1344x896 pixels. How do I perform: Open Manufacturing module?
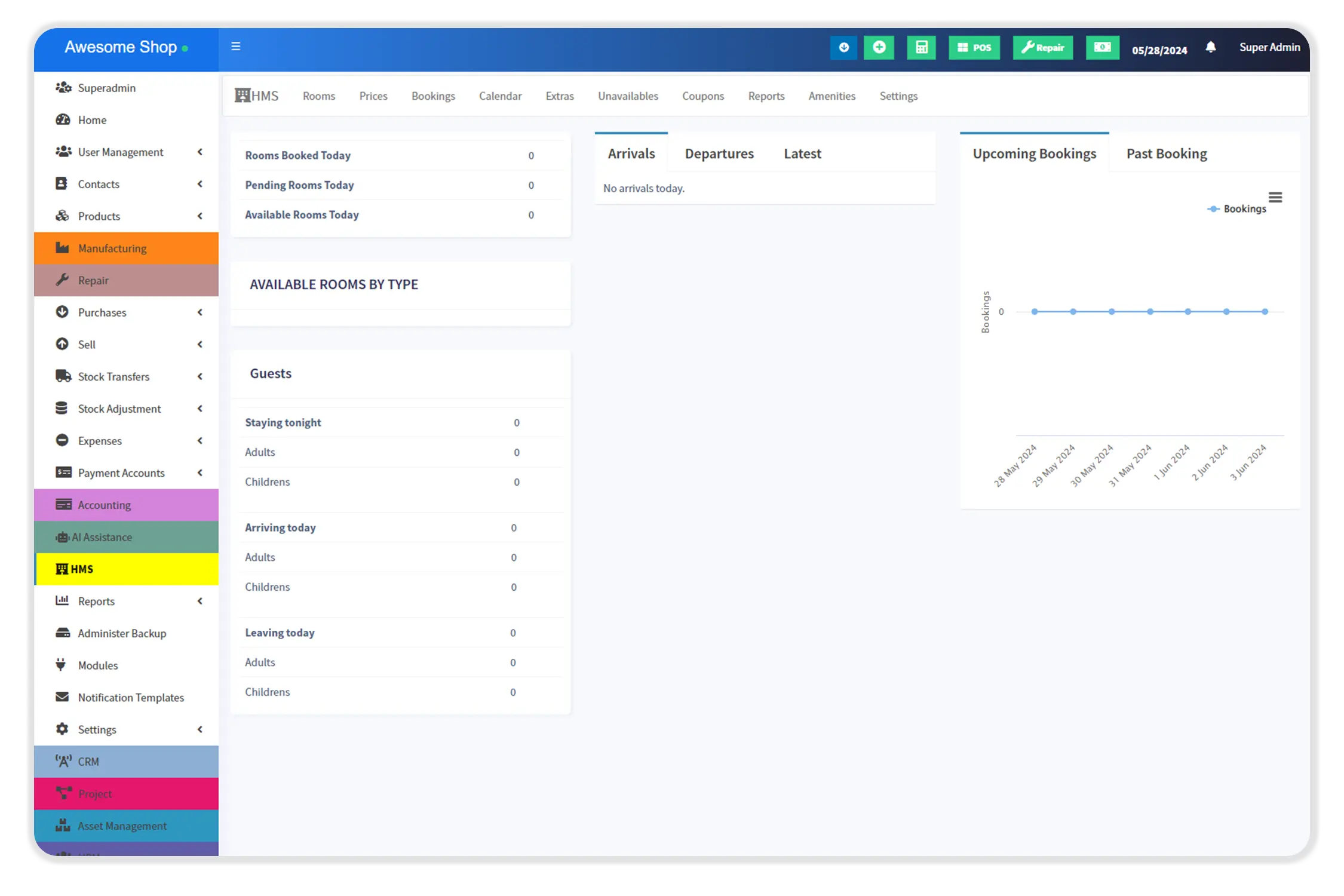pyautogui.click(x=126, y=248)
